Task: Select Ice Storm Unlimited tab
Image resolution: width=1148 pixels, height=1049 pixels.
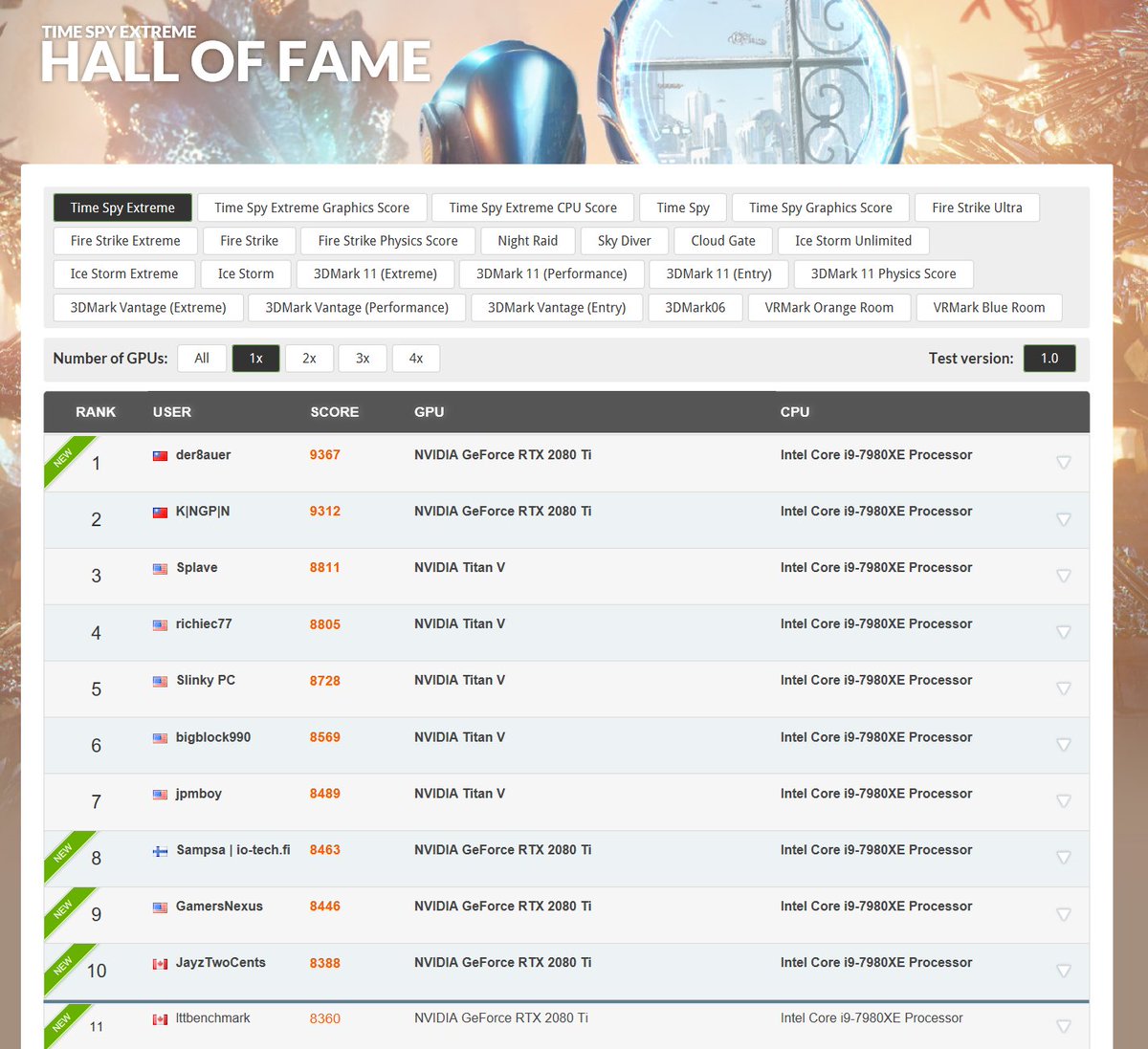Action: [853, 241]
